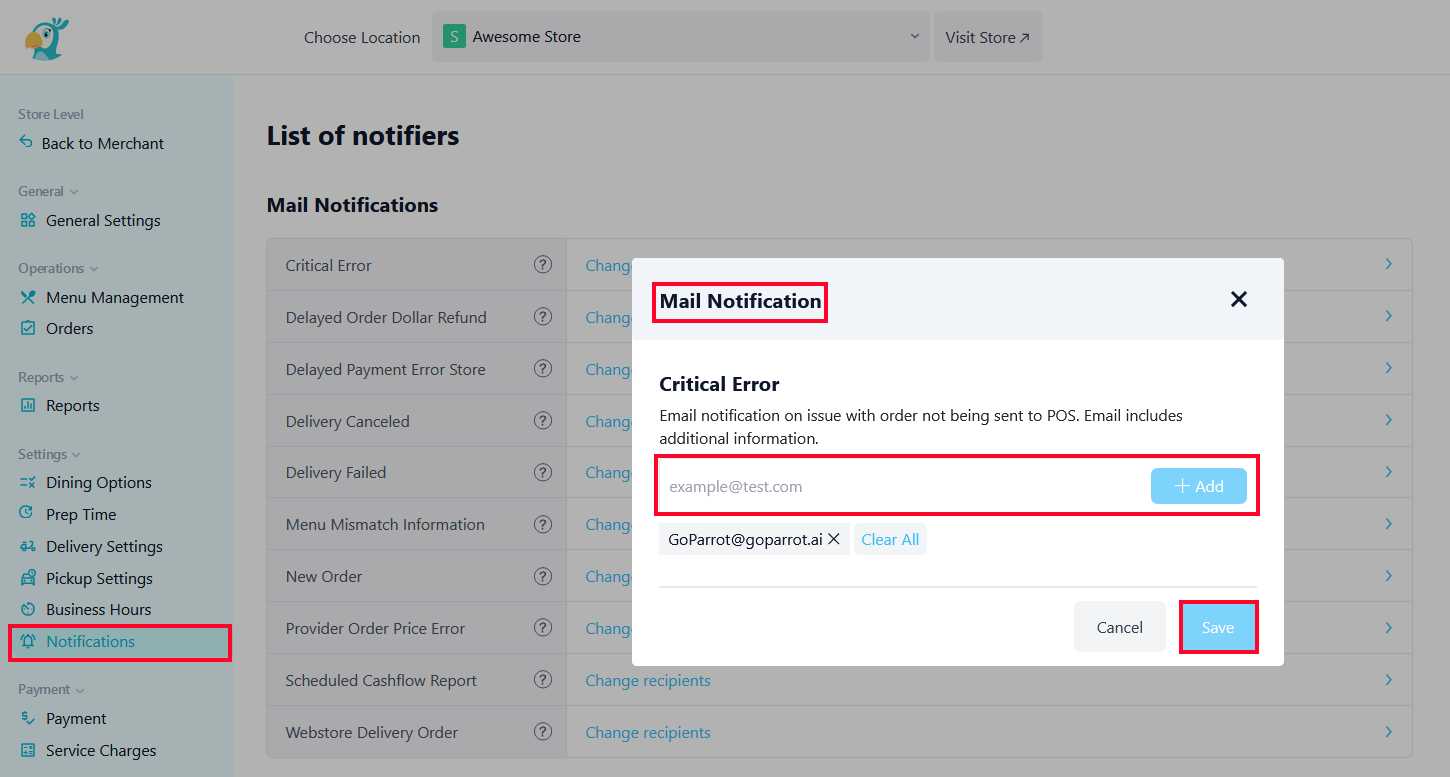Close the Mail Notification dialog

(1239, 299)
